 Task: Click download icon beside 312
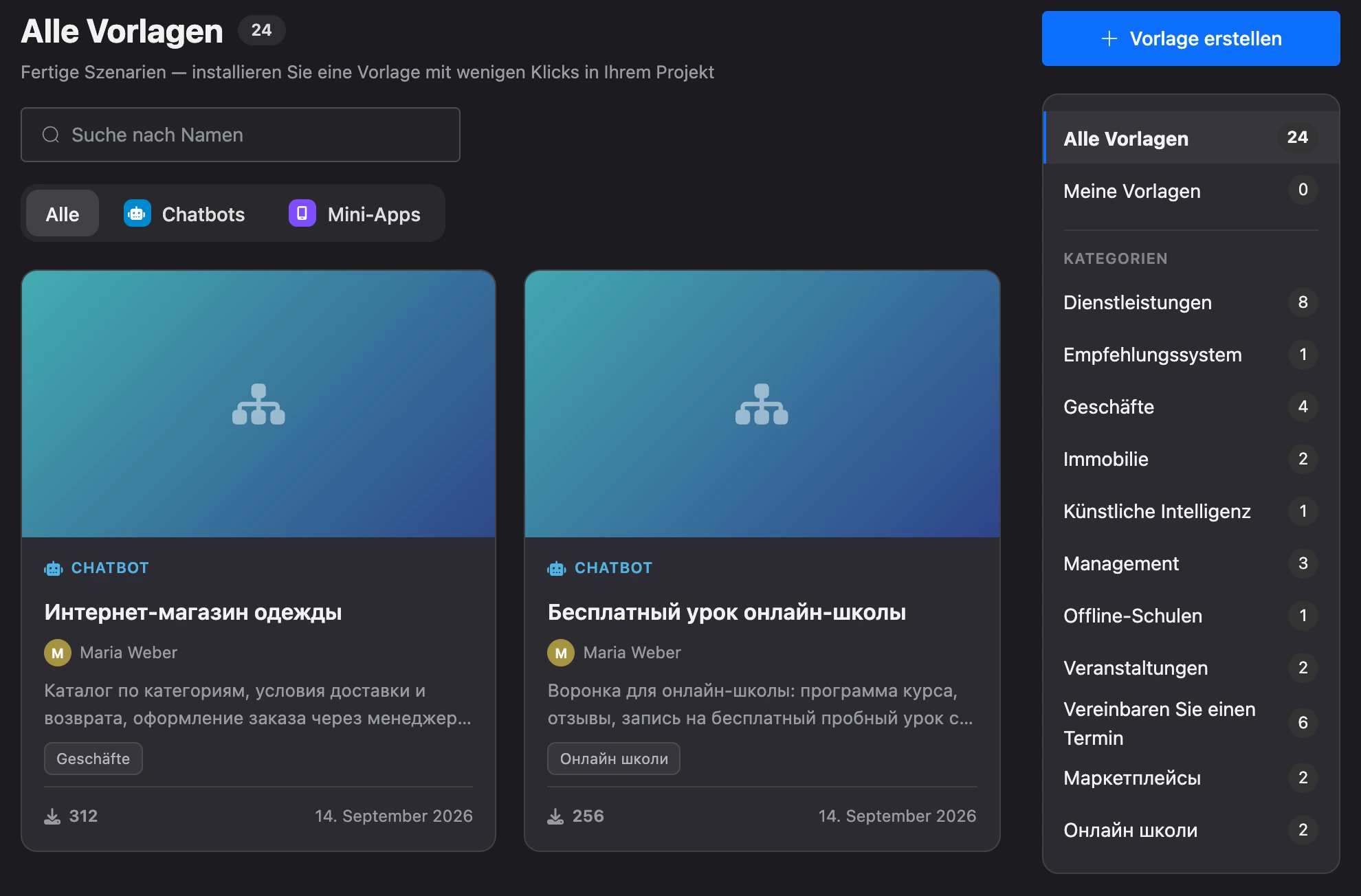click(x=52, y=816)
